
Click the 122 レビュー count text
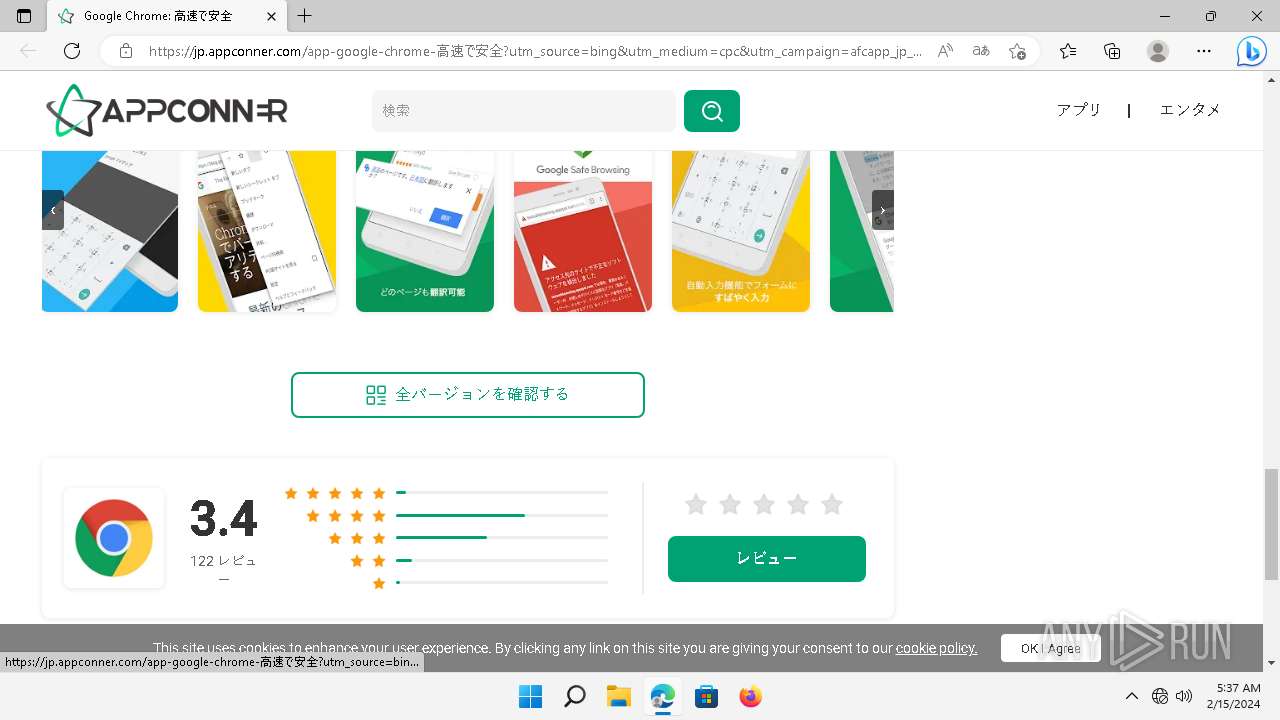[x=223, y=569]
